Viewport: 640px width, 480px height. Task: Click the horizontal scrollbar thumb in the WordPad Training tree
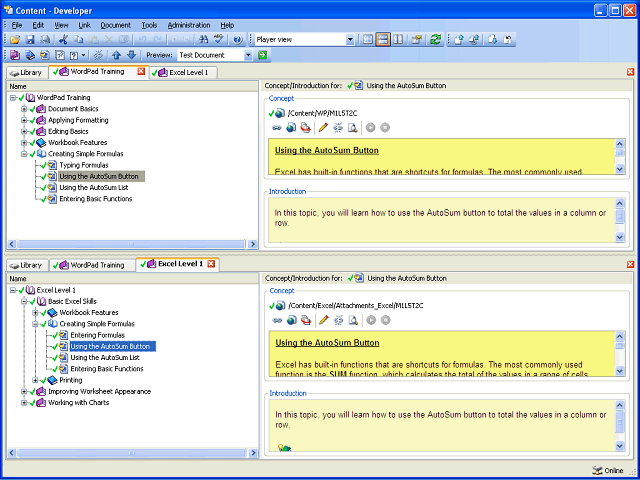point(131,244)
